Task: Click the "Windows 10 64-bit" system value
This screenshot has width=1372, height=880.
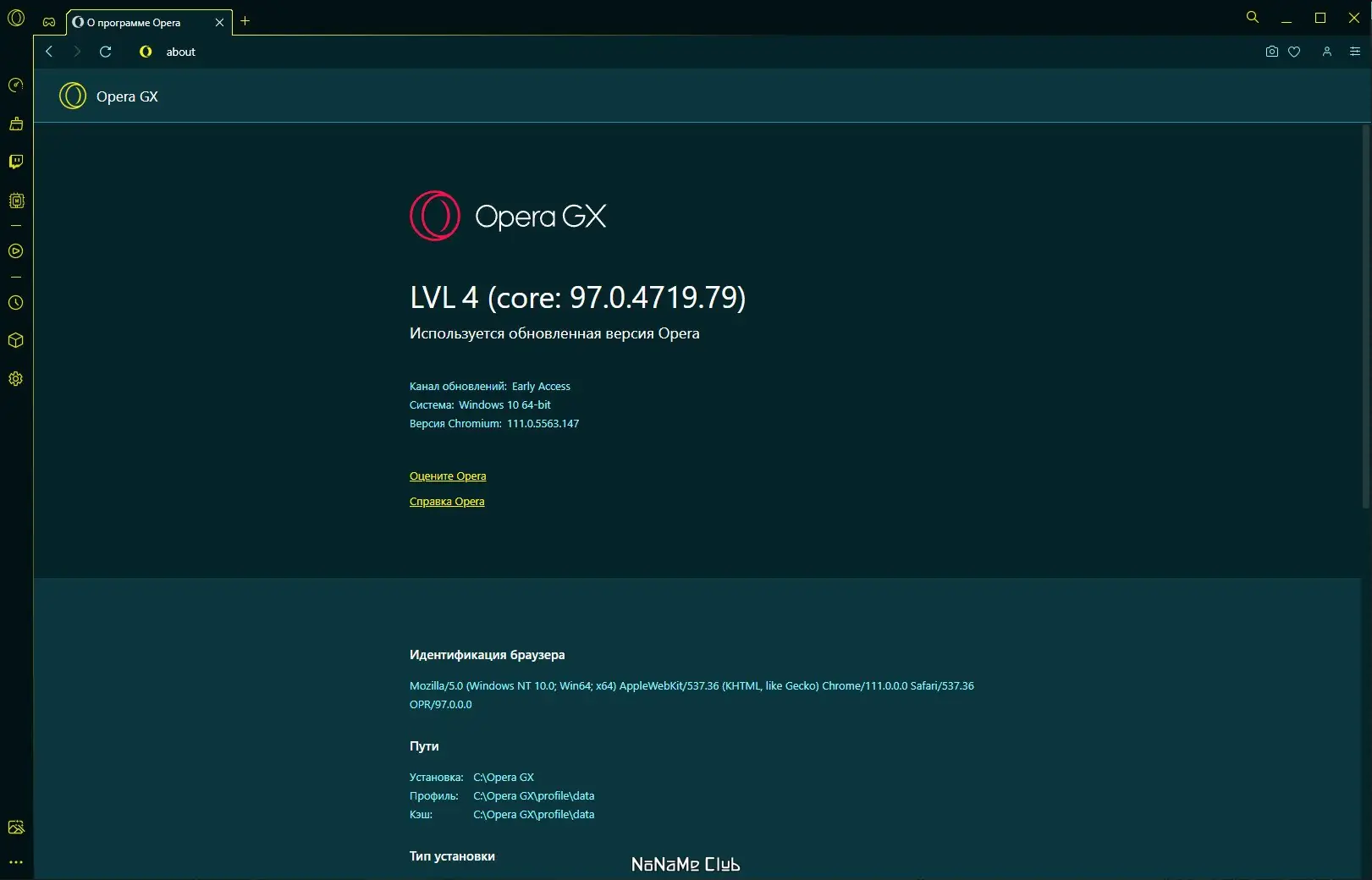Action: 504,405
